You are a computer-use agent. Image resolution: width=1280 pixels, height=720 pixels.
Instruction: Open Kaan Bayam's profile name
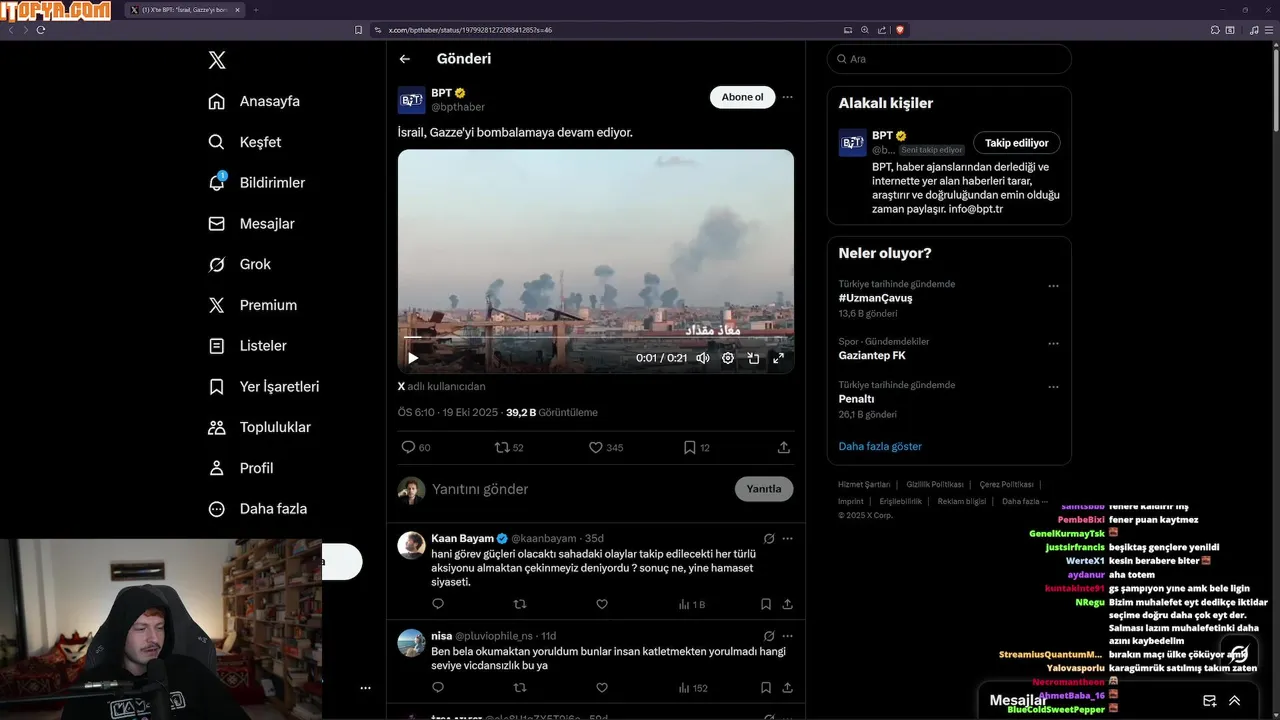point(463,538)
